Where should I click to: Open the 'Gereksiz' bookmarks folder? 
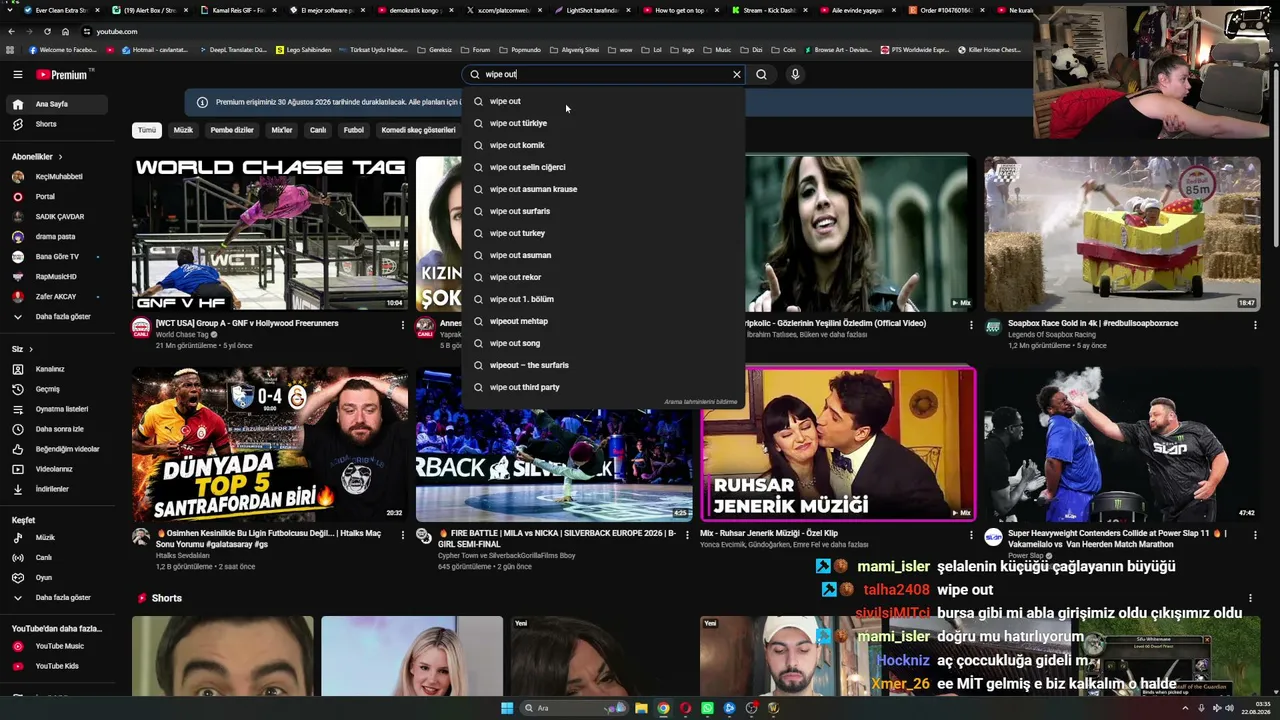(x=435, y=50)
